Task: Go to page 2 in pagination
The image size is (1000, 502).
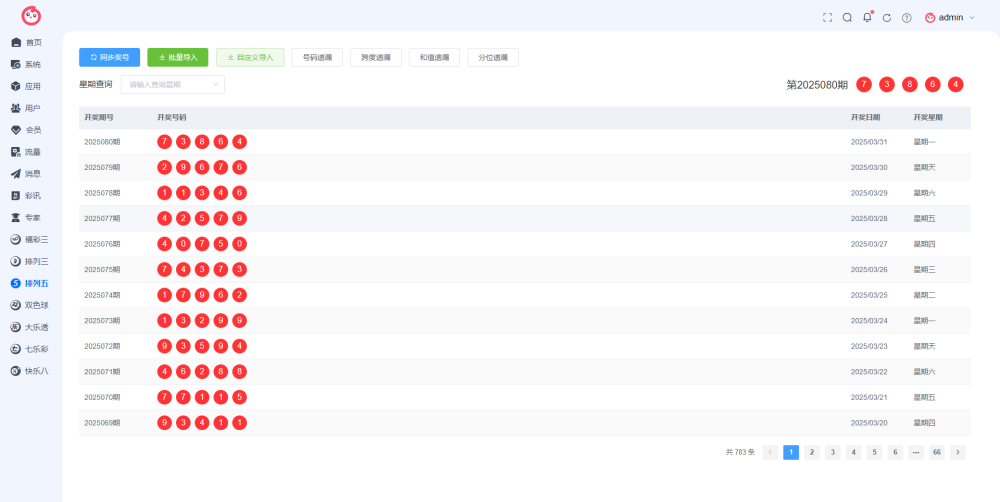Action: click(811, 452)
